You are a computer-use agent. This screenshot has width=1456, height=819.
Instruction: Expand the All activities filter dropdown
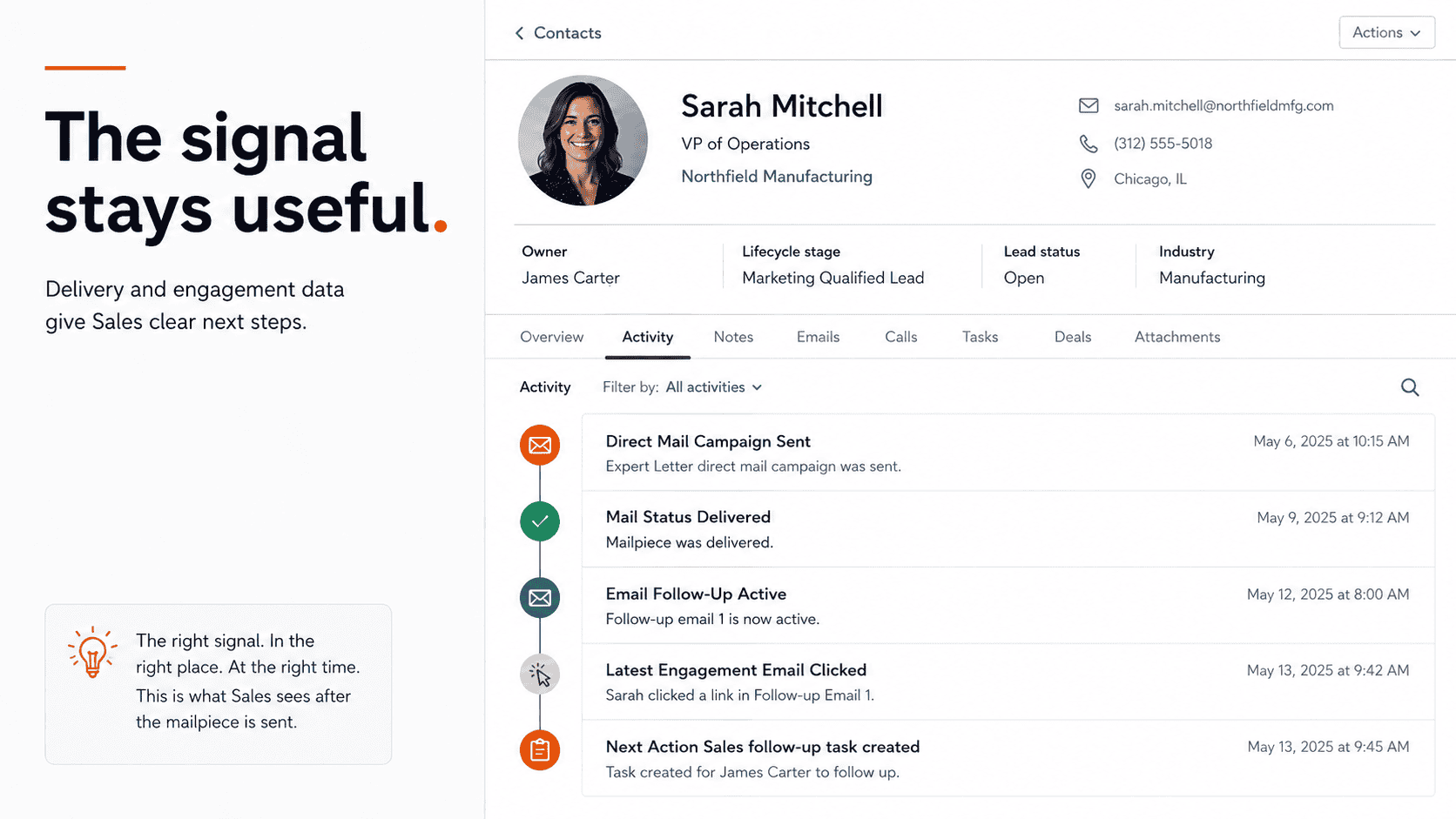pyautogui.click(x=713, y=387)
